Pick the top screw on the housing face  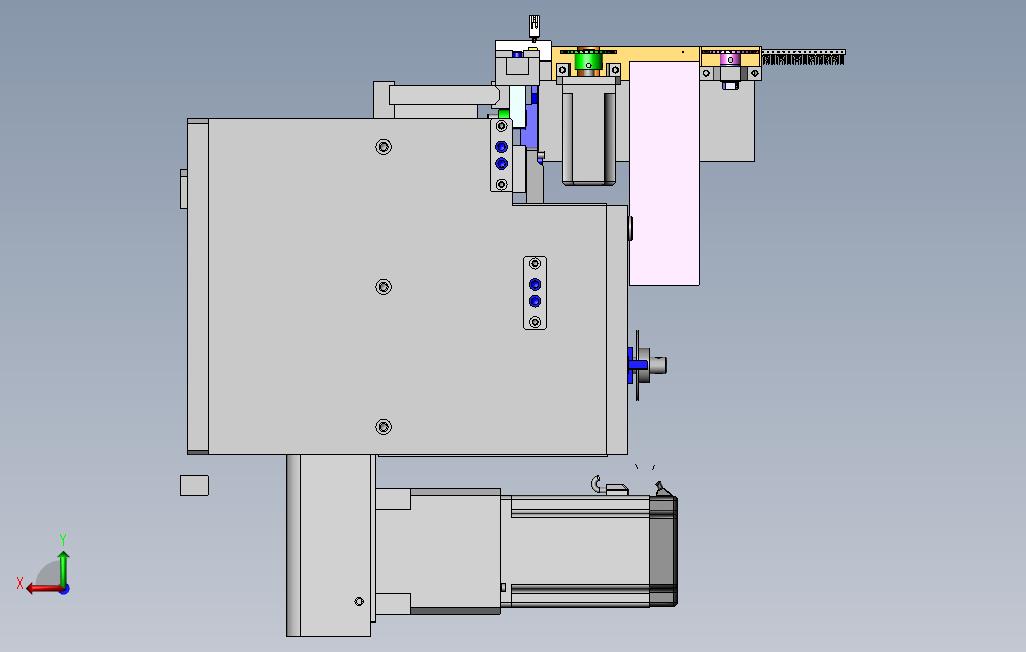[x=383, y=147]
